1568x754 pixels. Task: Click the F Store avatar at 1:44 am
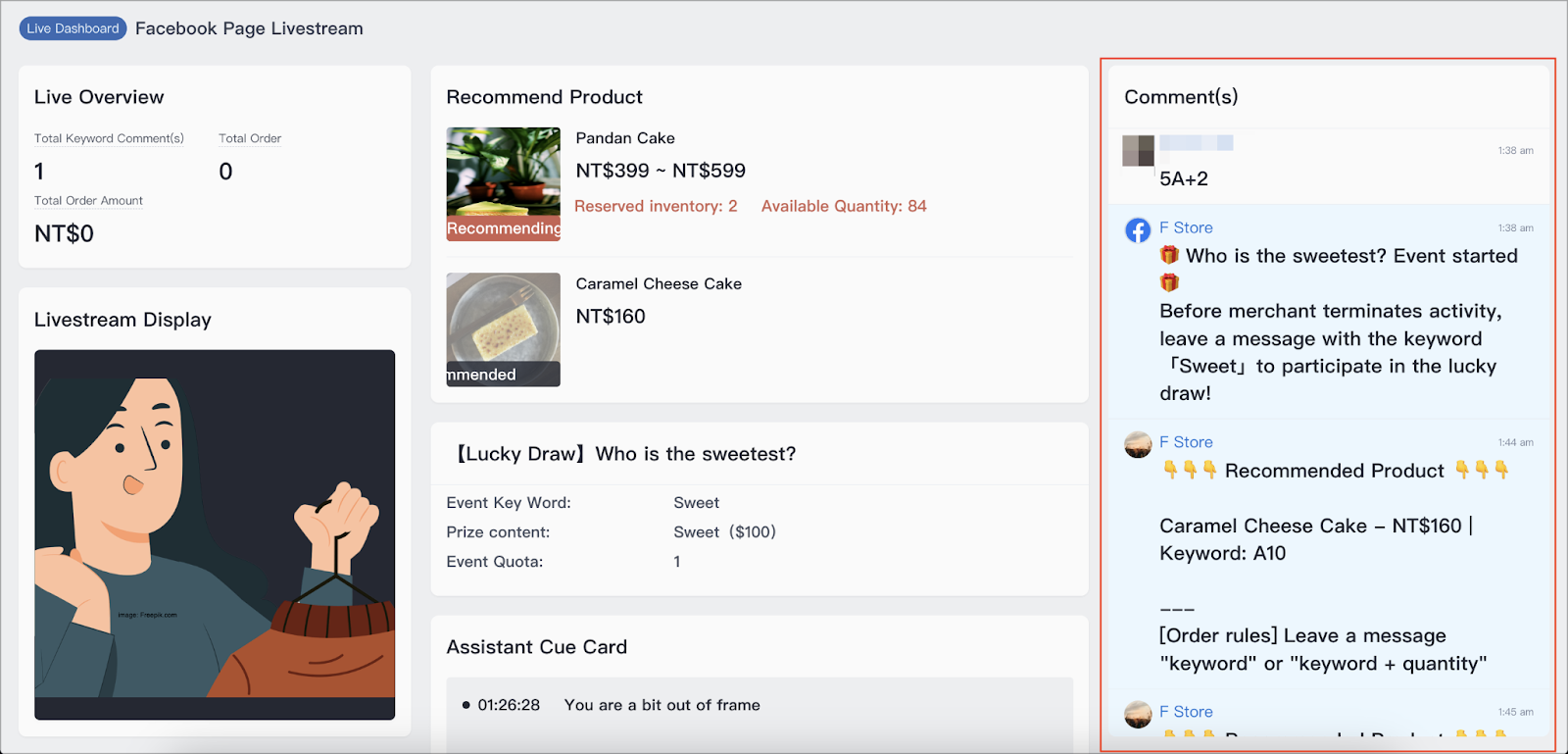pyautogui.click(x=1138, y=445)
